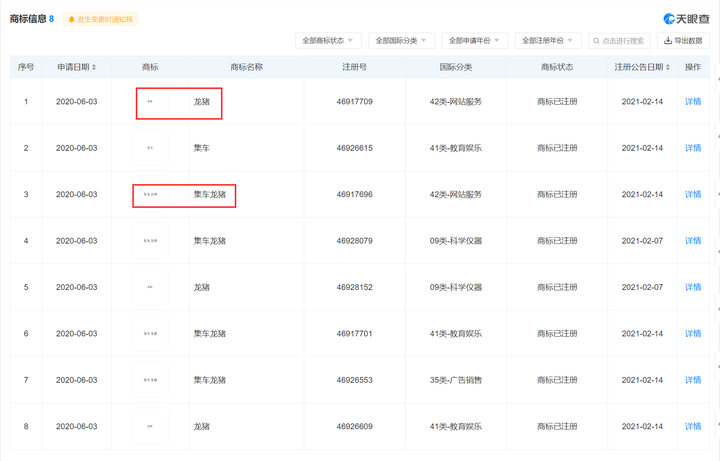Click the 商标信息 heading
This screenshot has height=461, width=720.
coord(28,19)
